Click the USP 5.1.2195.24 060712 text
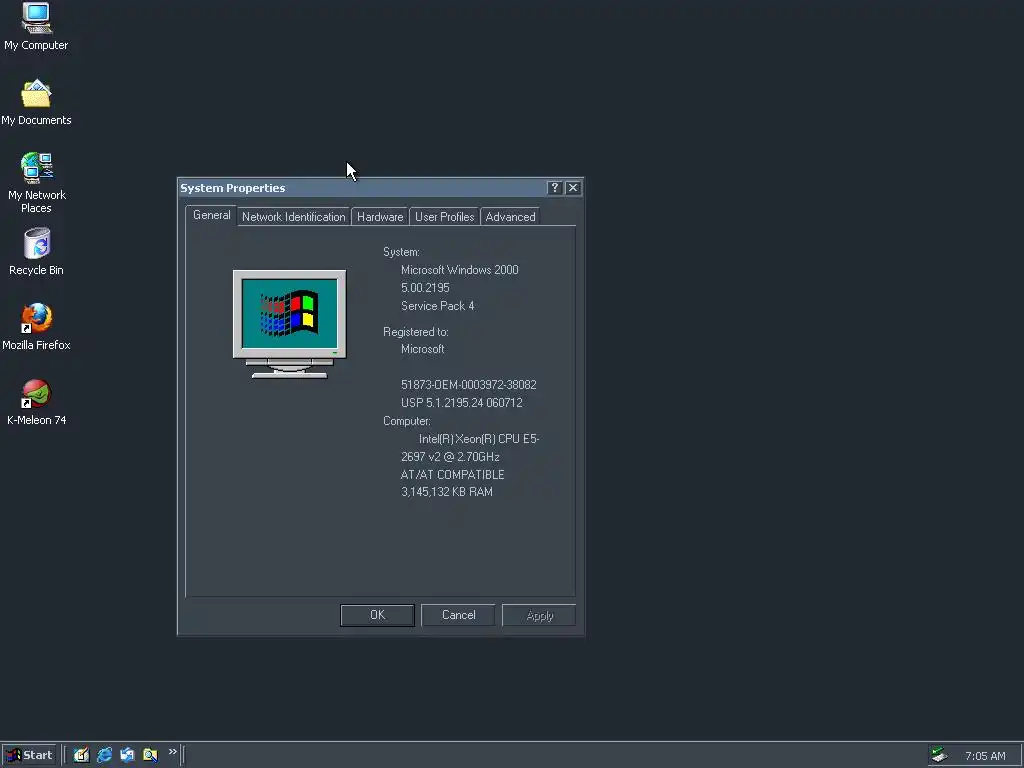Image resolution: width=1024 pixels, height=768 pixels. coord(462,403)
